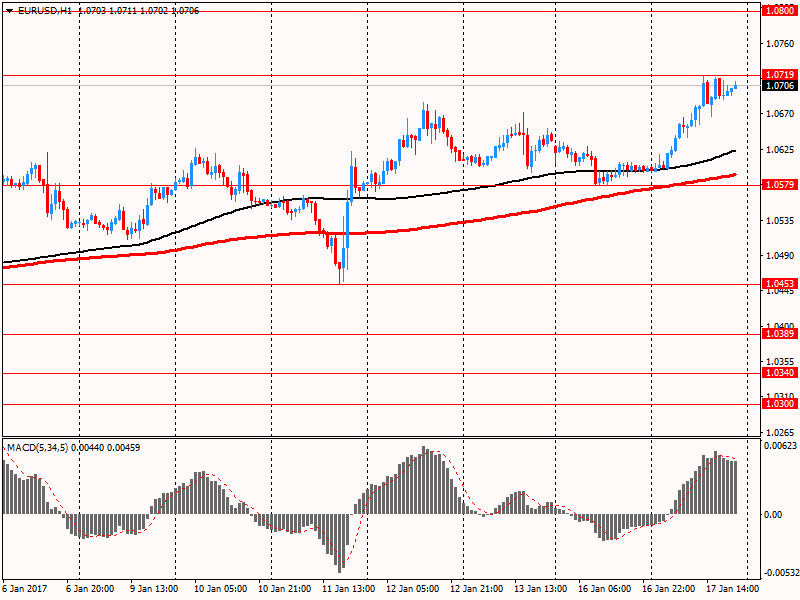Click the 6 Jan 2017 time axis label
The width and height of the screenshot is (800, 600).
[x=24, y=589]
